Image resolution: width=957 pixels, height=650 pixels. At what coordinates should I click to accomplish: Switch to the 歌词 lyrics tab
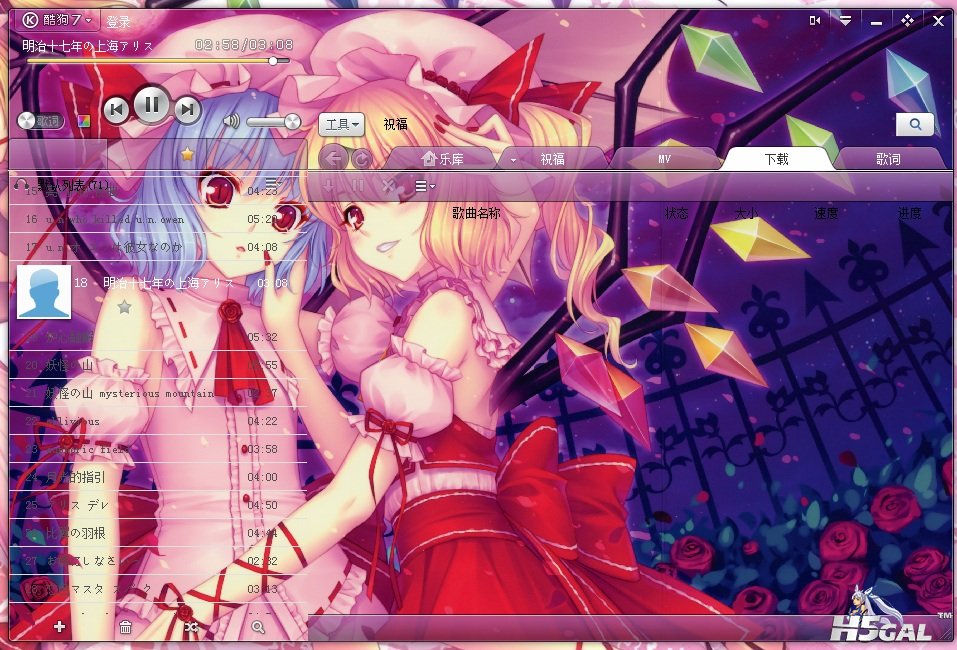click(889, 159)
